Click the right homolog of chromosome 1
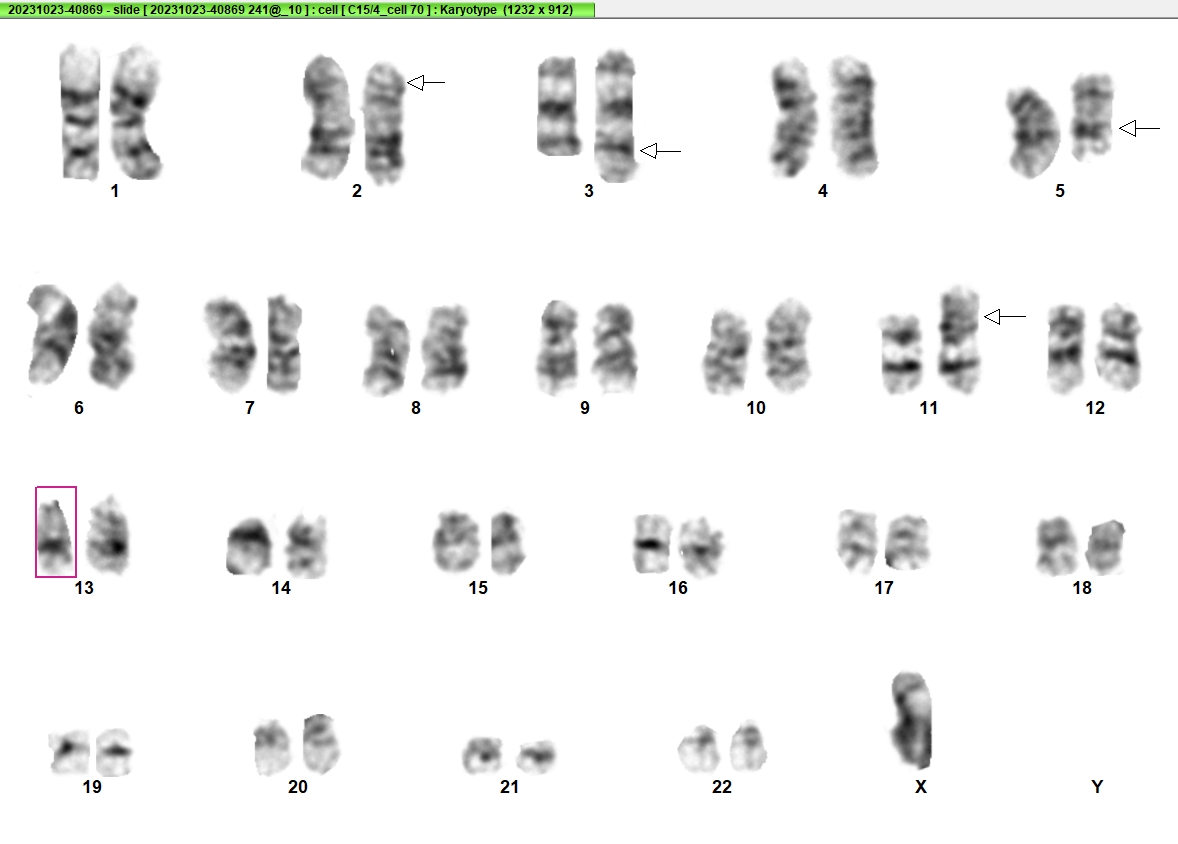 click(135, 113)
